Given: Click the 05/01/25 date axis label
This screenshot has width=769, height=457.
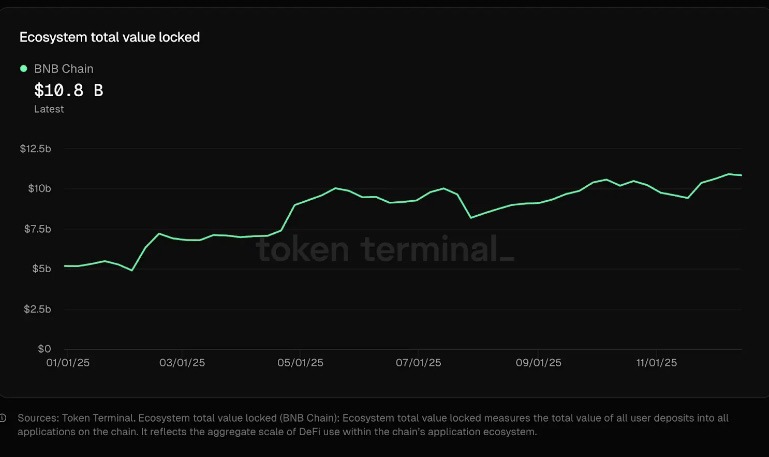Looking at the screenshot, I should click(299, 364).
